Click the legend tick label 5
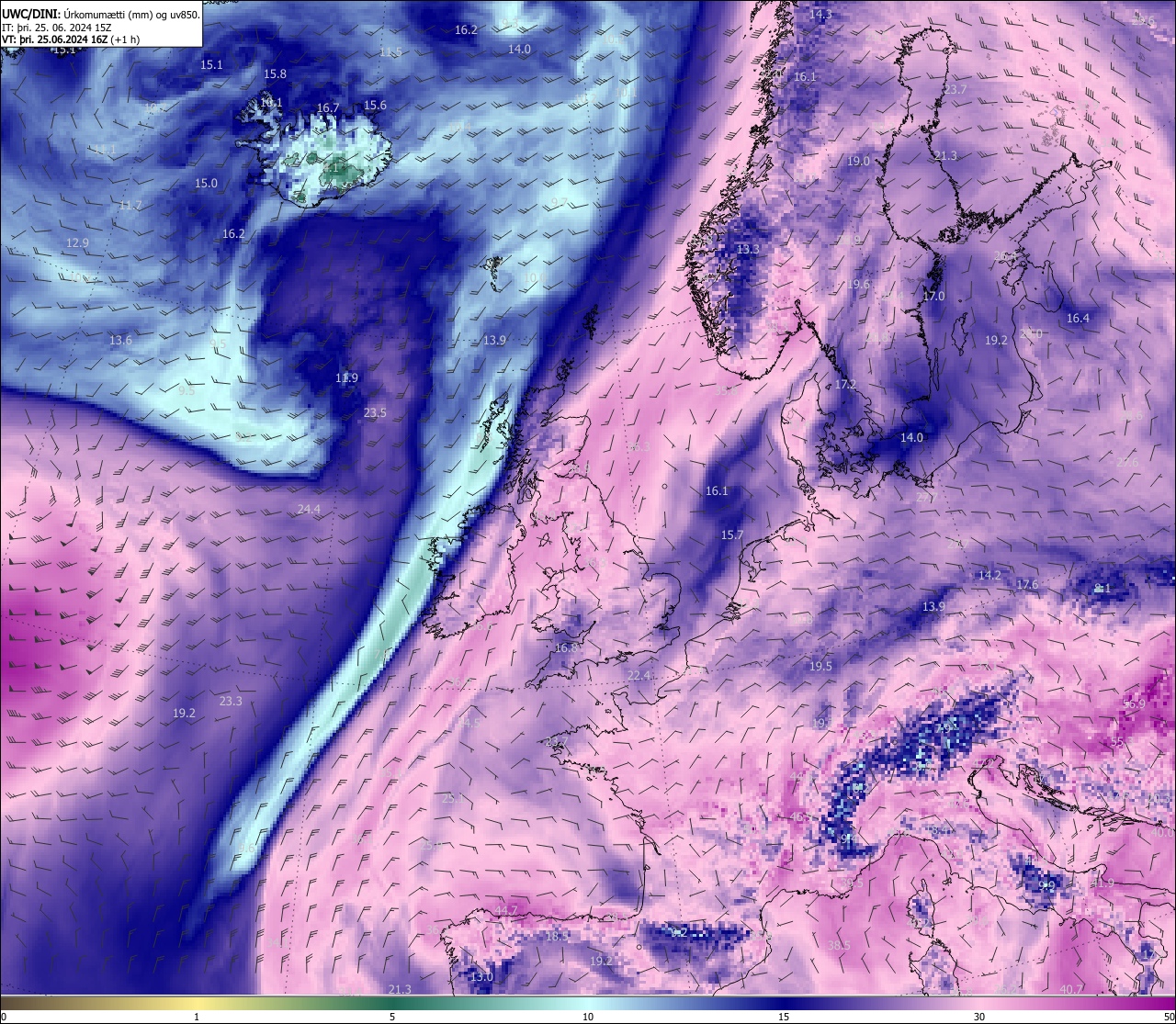 click(392, 1017)
